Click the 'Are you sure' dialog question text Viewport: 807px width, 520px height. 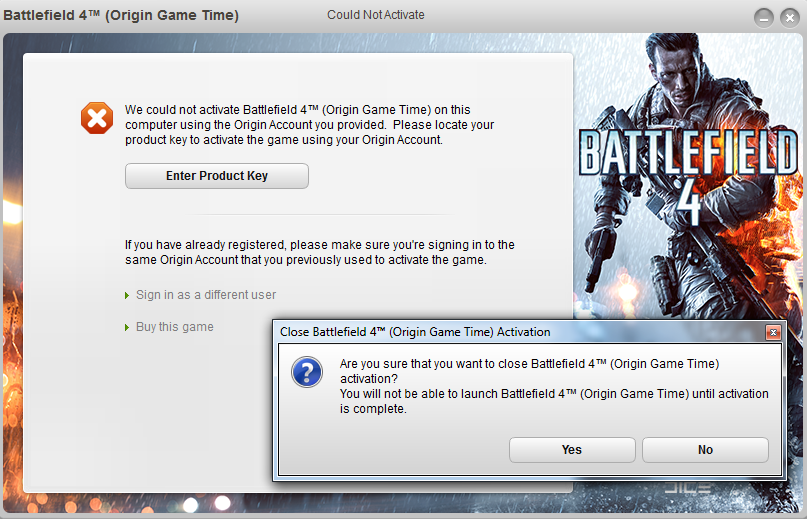tap(554, 386)
